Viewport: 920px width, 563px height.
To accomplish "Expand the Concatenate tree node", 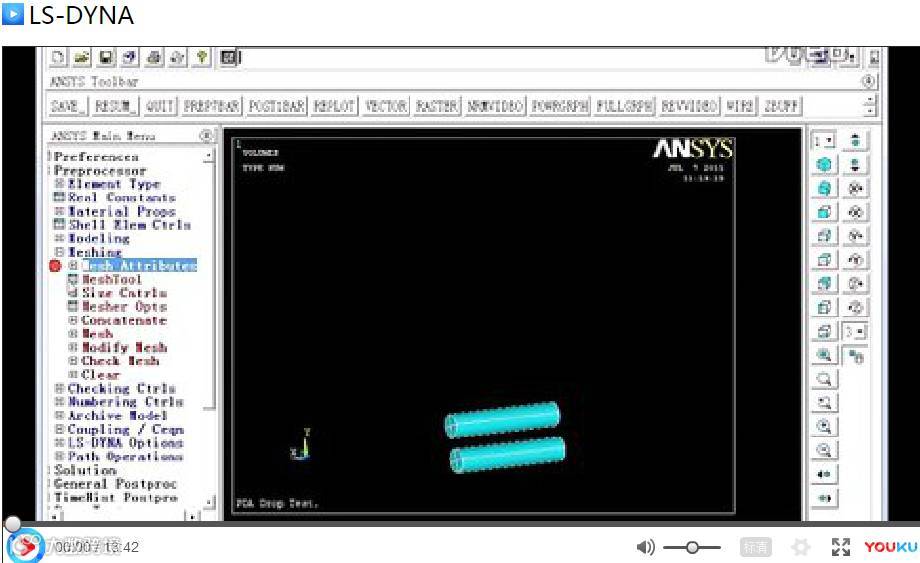I will coord(73,320).
